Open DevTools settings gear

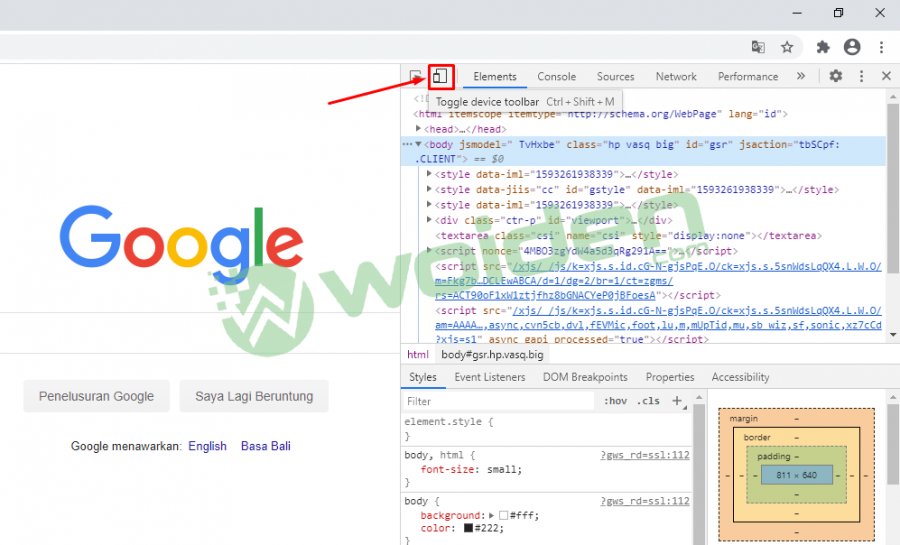836,76
